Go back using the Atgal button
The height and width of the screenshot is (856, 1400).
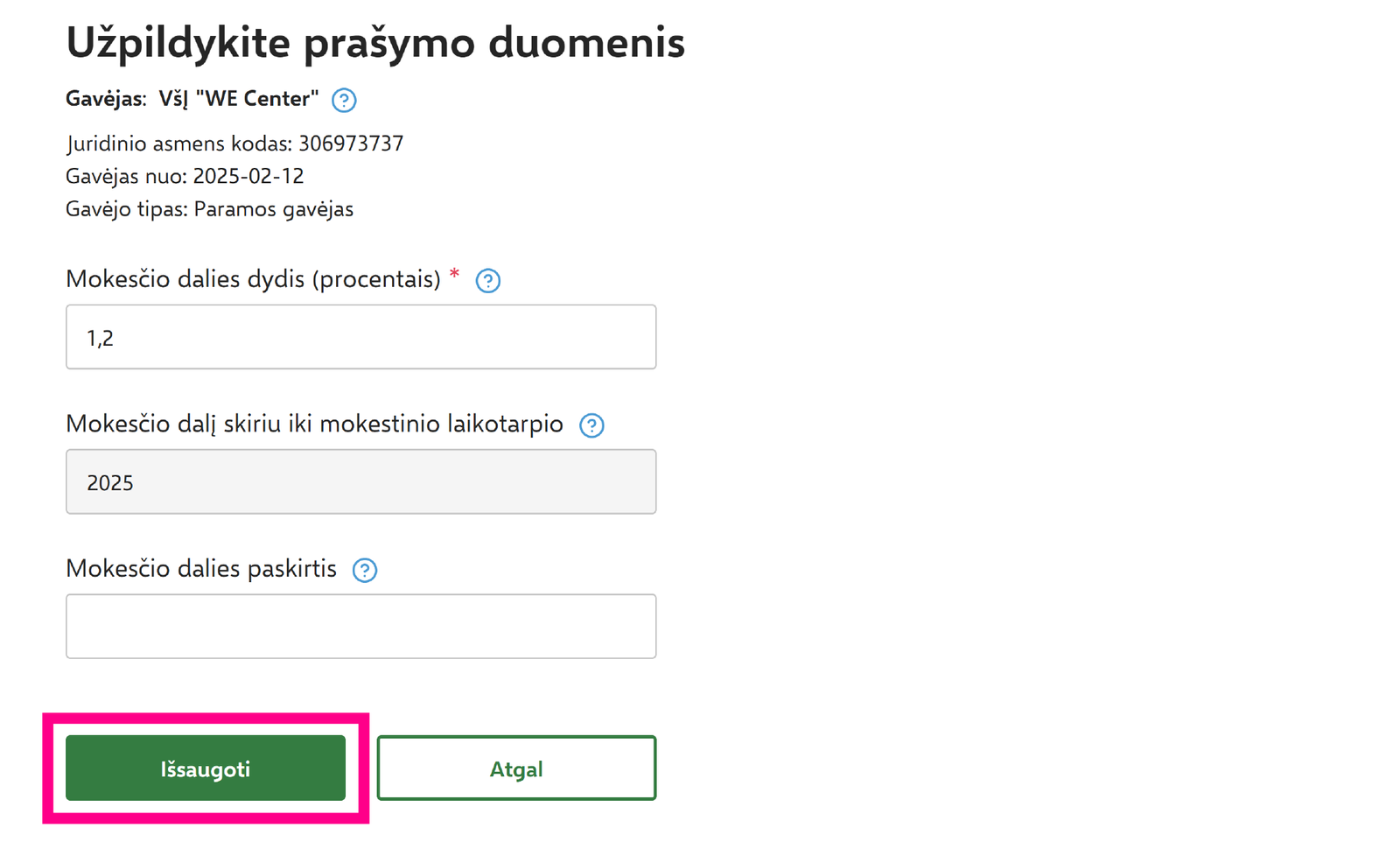[x=516, y=768]
